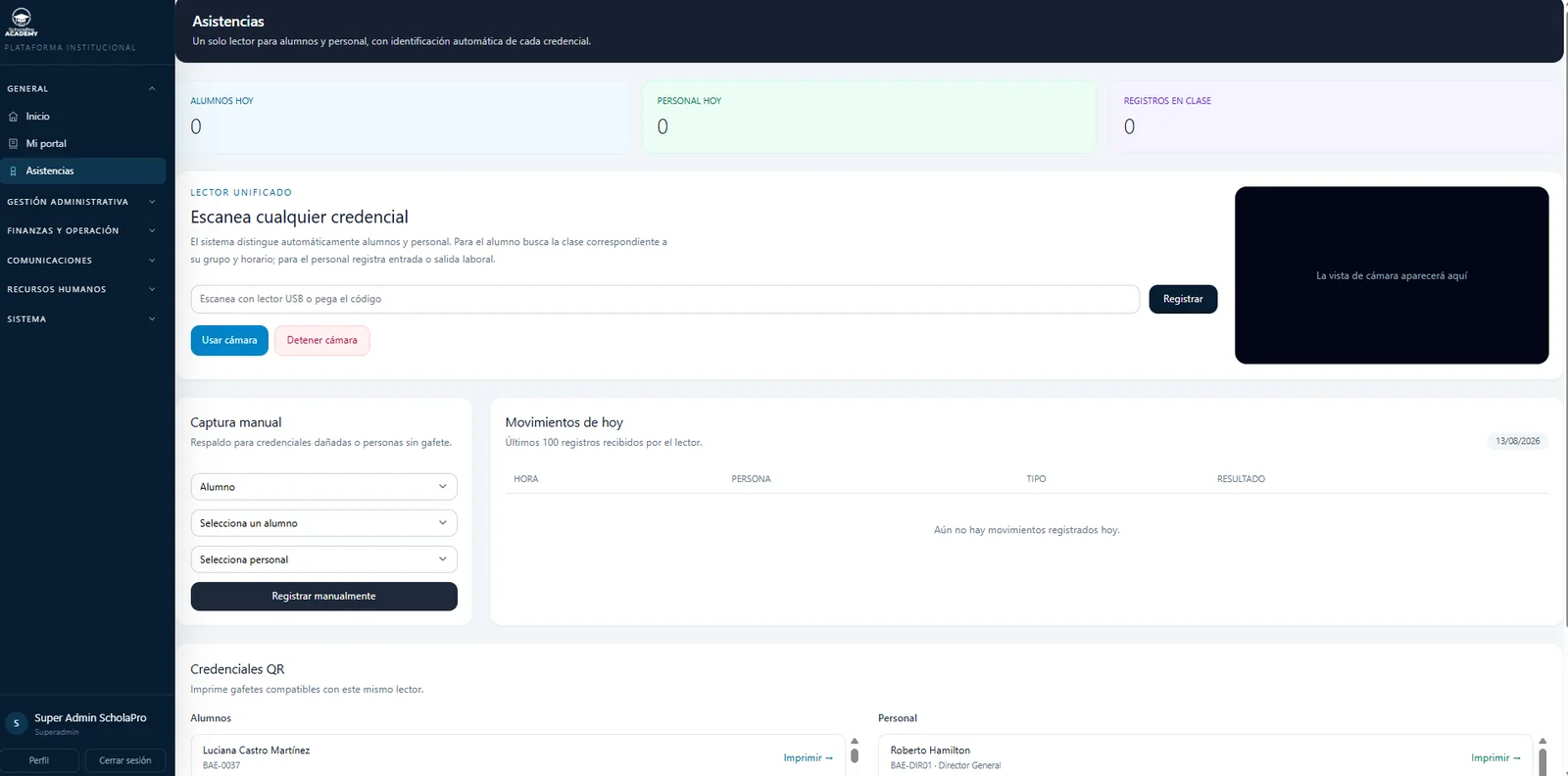This screenshot has width=1568, height=776.
Task: Open the Selecciona un alumno dropdown
Action: click(323, 523)
